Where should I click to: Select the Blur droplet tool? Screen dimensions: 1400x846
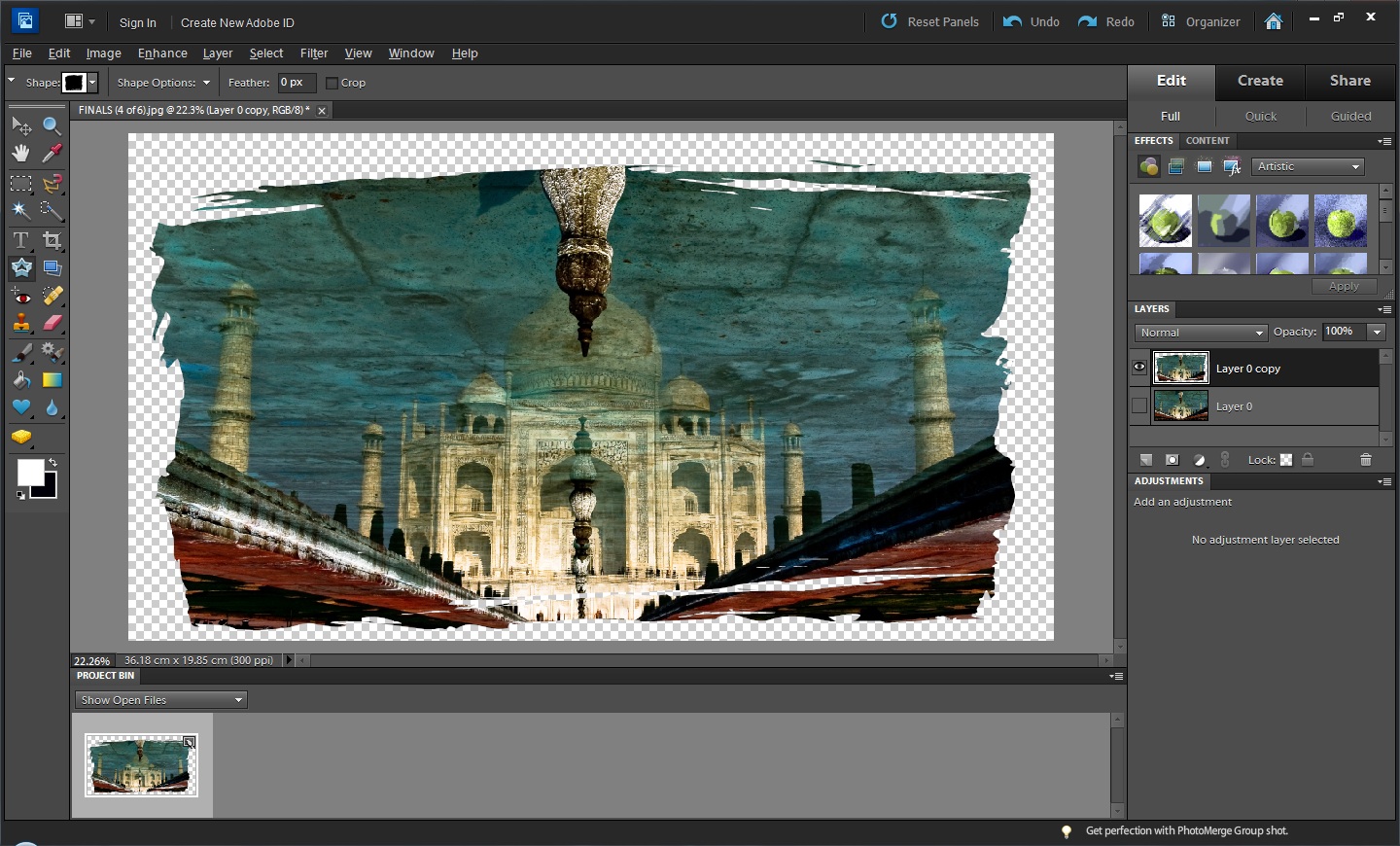(x=52, y=407)
